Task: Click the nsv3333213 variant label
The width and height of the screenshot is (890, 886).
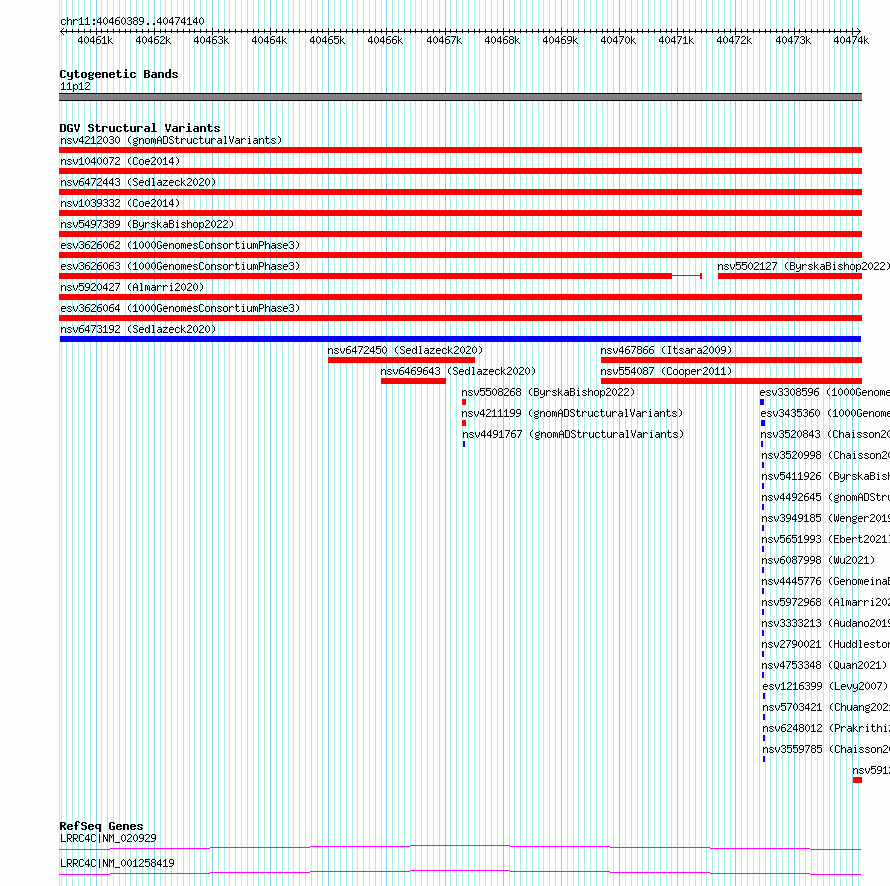Action: pos(826,623)
